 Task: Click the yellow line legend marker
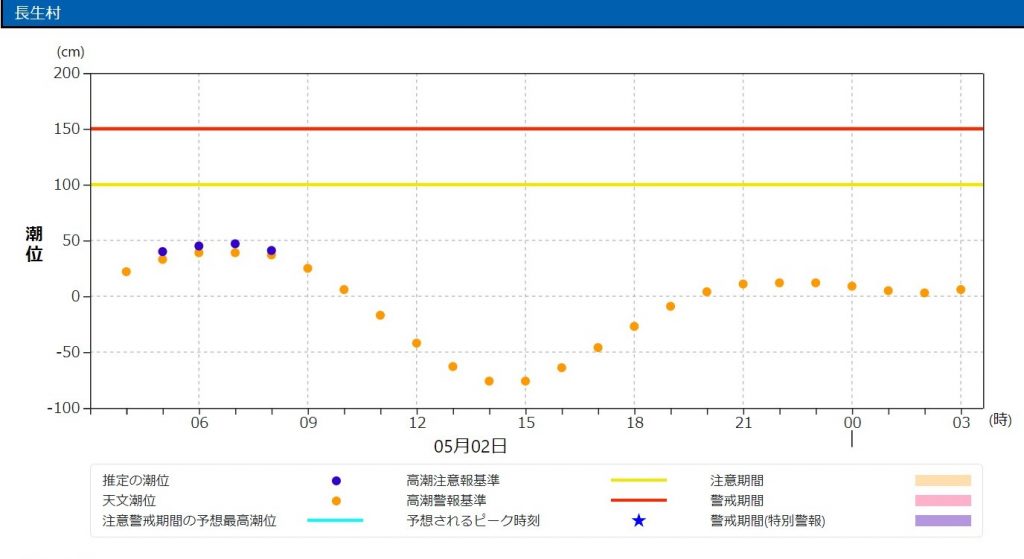pos(639,480)
